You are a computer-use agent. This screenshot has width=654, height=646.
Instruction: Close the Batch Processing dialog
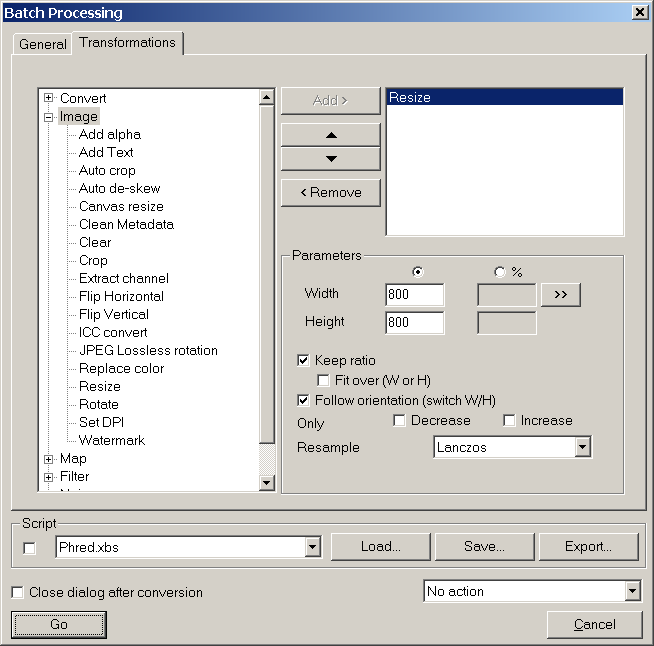tap(640, 12)
